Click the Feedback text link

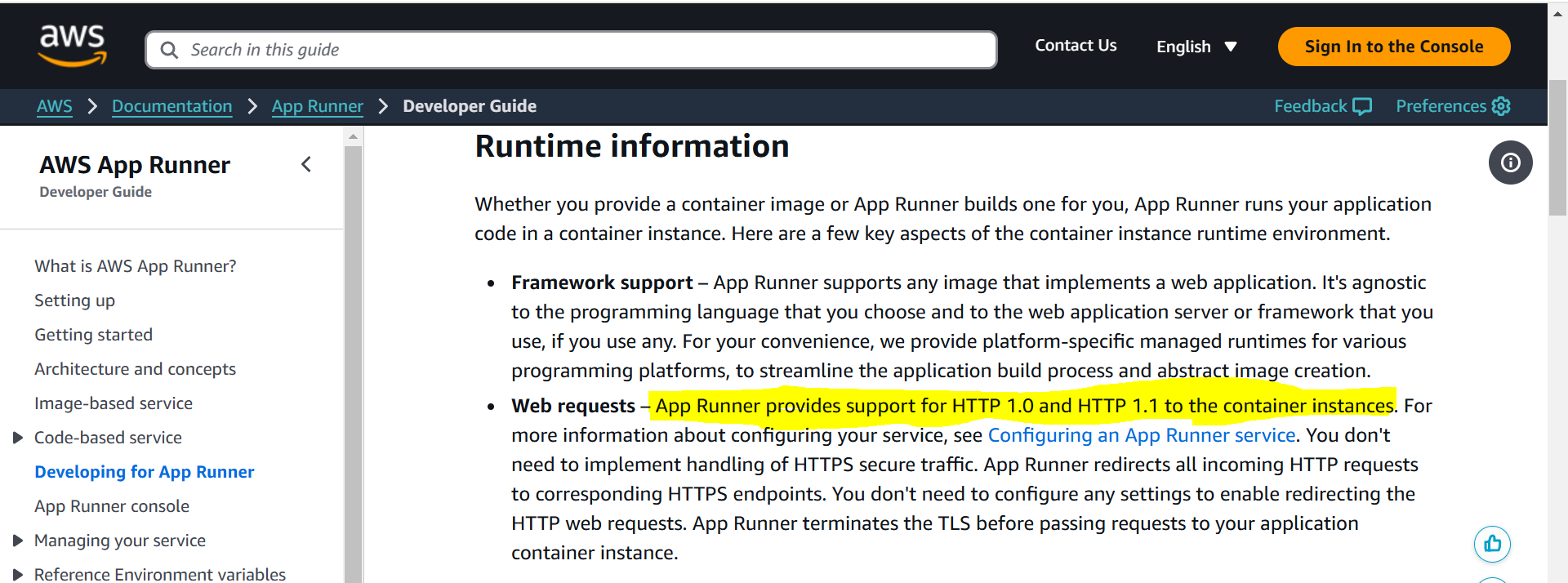point(1310,106)
